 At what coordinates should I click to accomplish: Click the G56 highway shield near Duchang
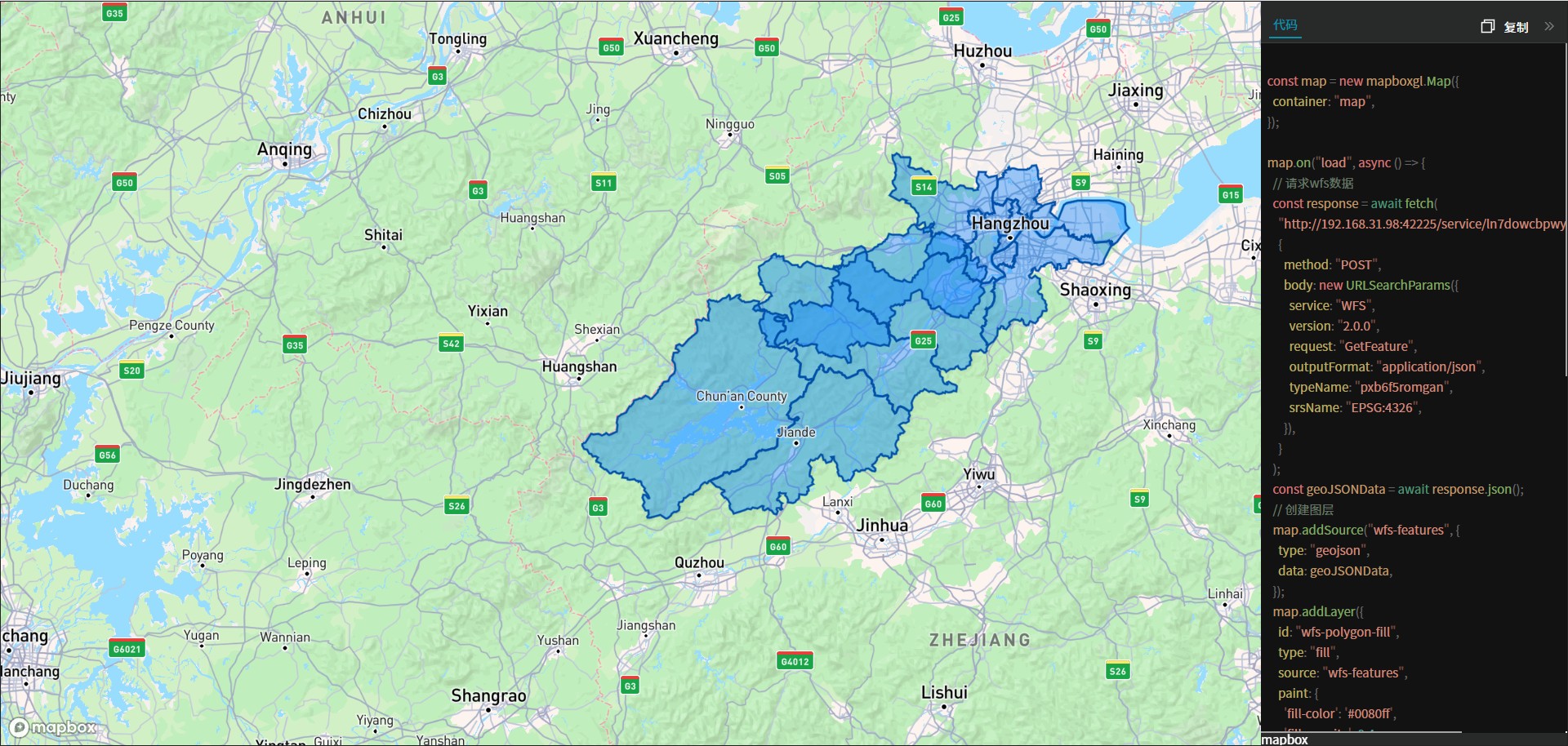(x=107, y=455)
